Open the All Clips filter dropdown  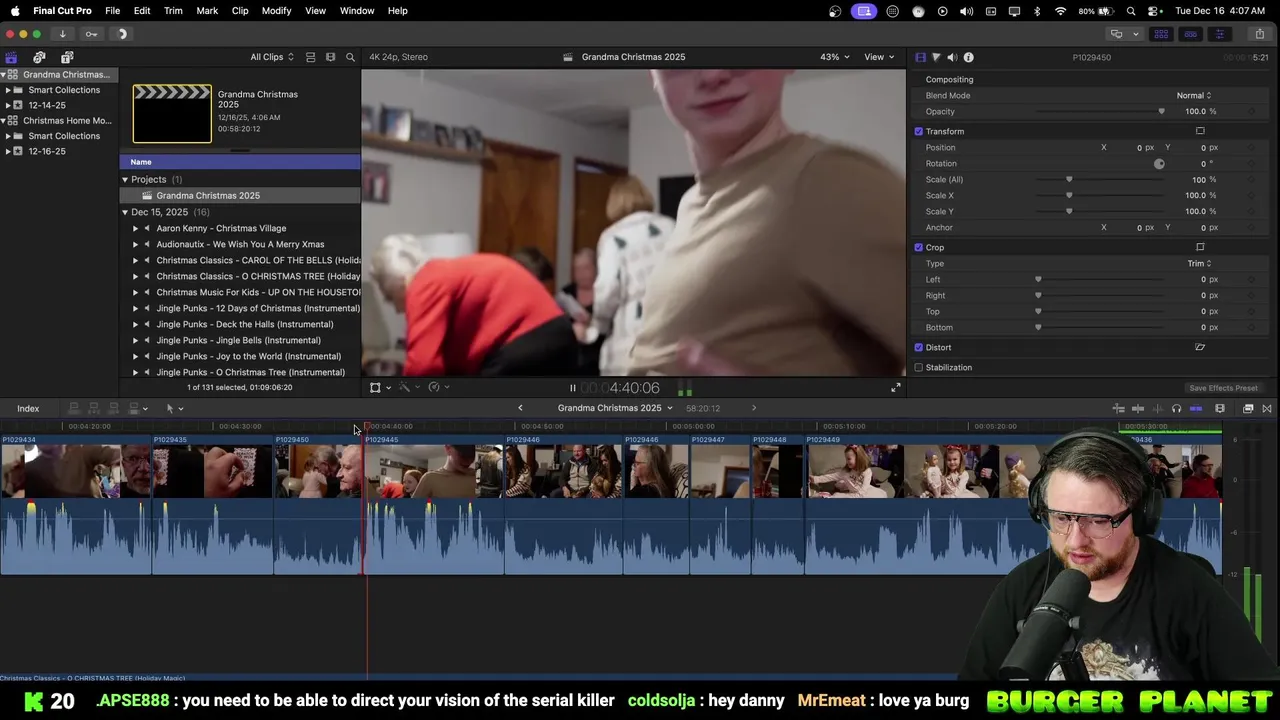(x=272, y=57)
